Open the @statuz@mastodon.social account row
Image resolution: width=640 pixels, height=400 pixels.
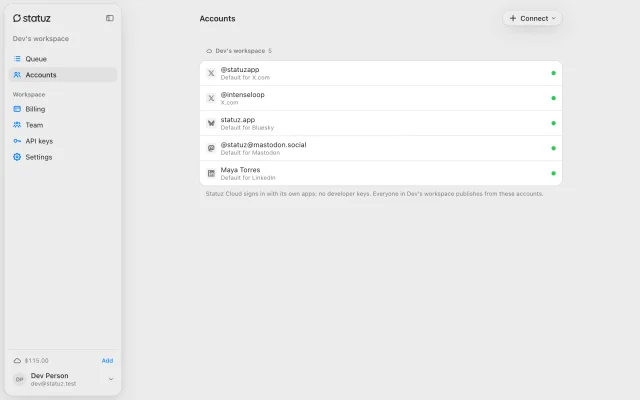(x=381, y=148)
